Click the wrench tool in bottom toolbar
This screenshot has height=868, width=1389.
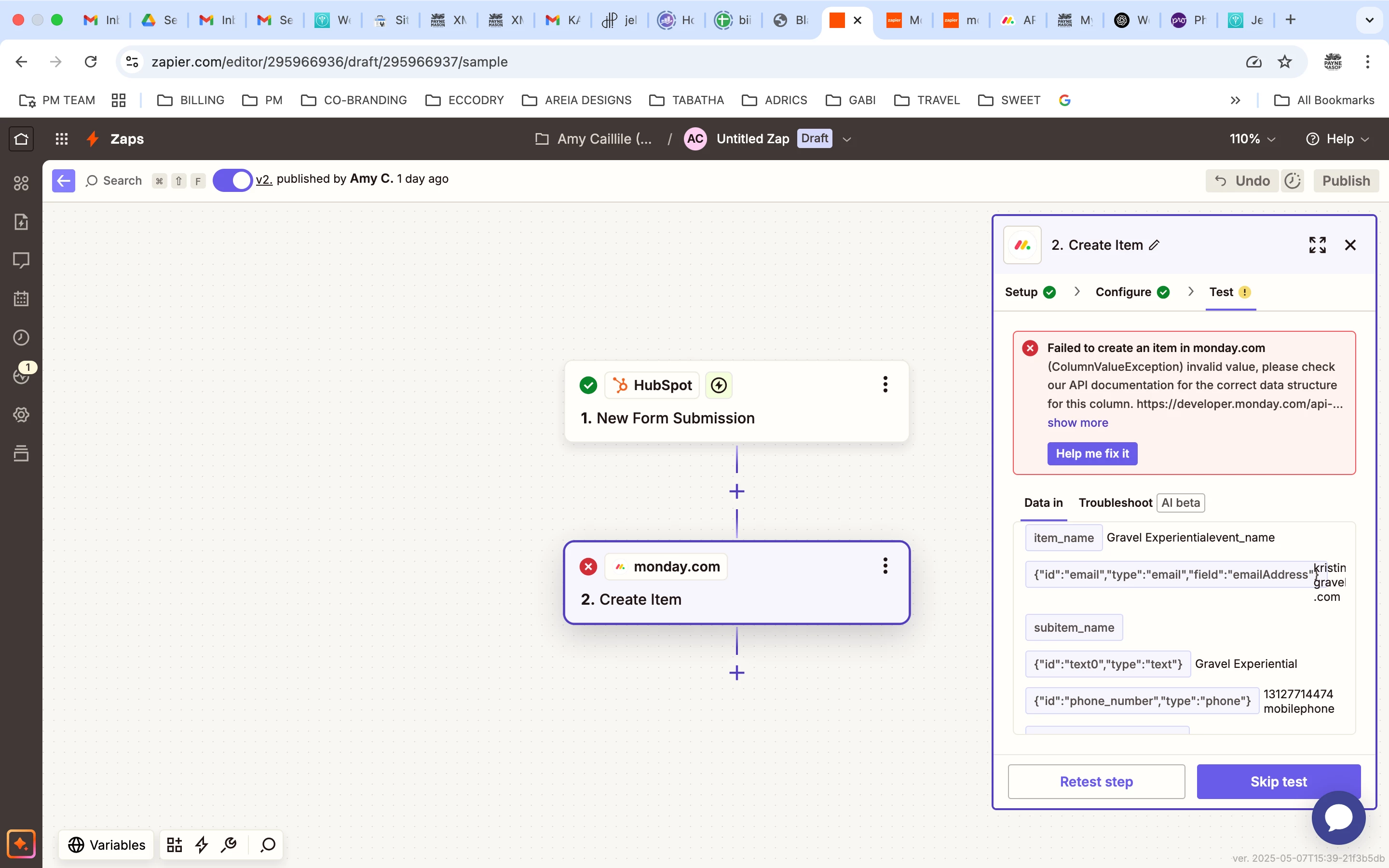click(x=229, y=844)
